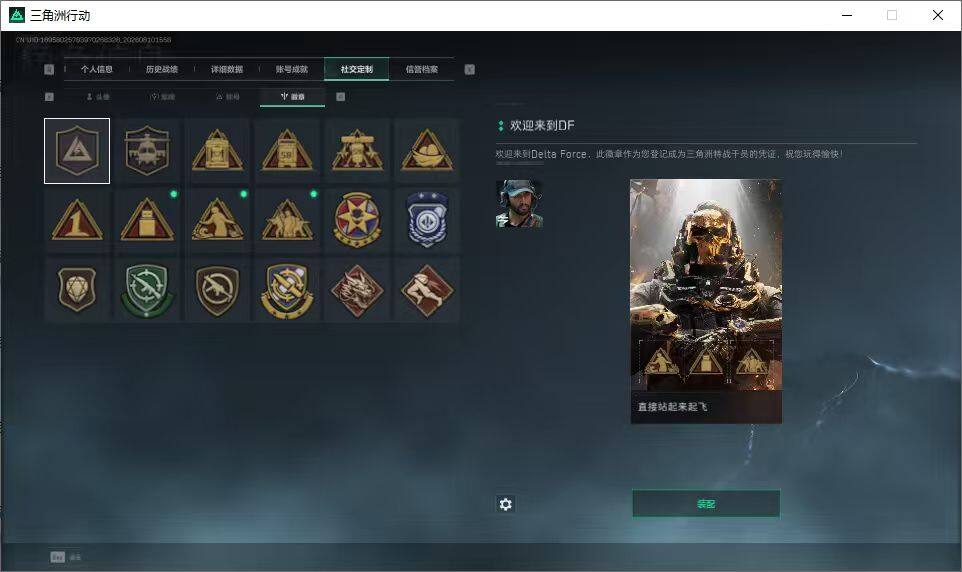Pick the triangle badge with crossed-bar machine emblem
Screen dimensions: 962x572
(x=357, y=151)
